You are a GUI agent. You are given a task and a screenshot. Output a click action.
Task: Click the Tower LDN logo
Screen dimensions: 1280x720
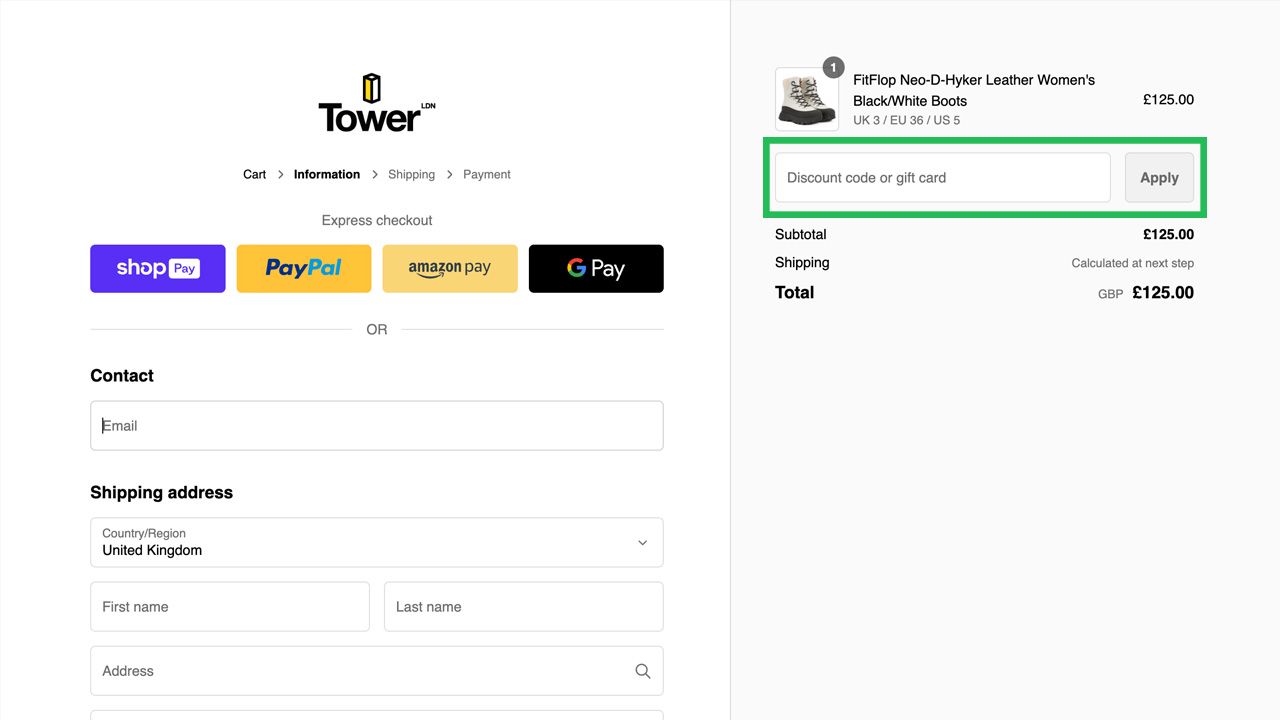point(377,103)
